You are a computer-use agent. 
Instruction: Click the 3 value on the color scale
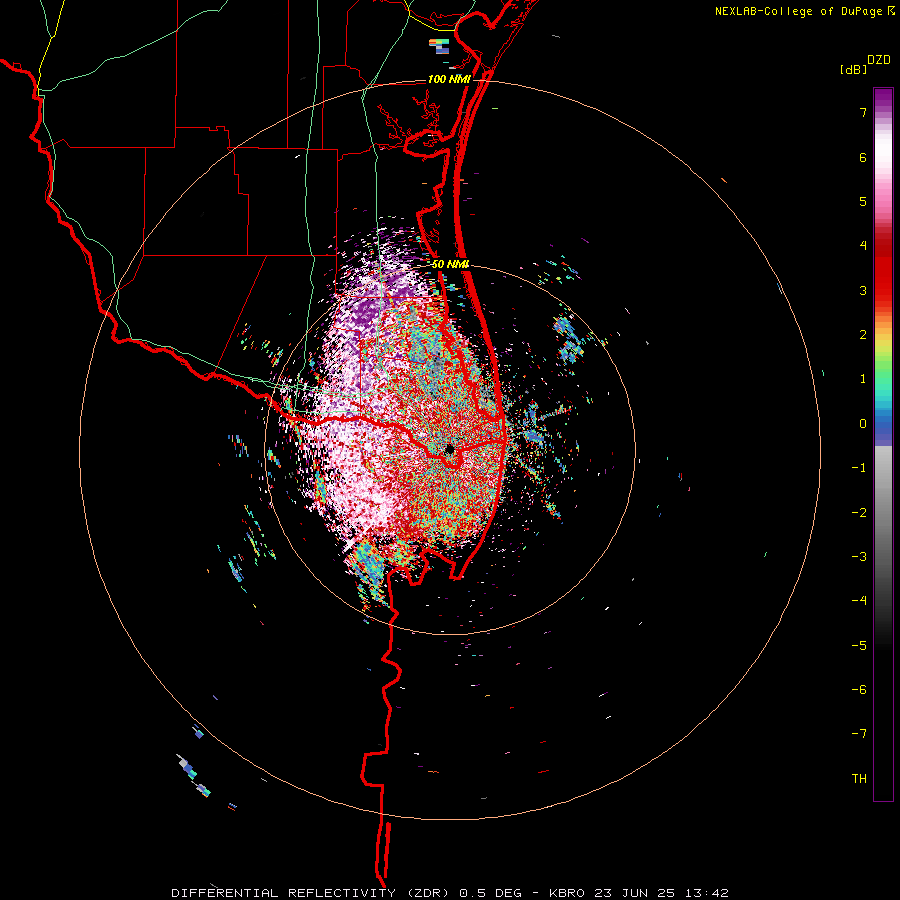(x=863, y=290)
